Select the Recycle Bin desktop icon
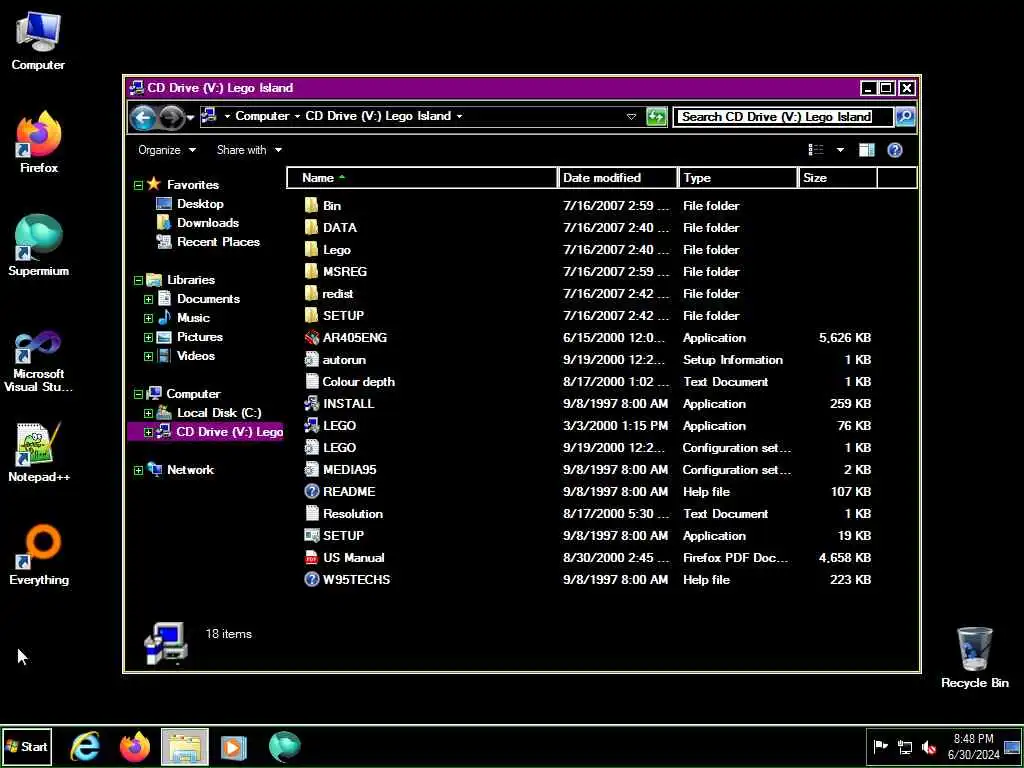 (x=974, y=658)
